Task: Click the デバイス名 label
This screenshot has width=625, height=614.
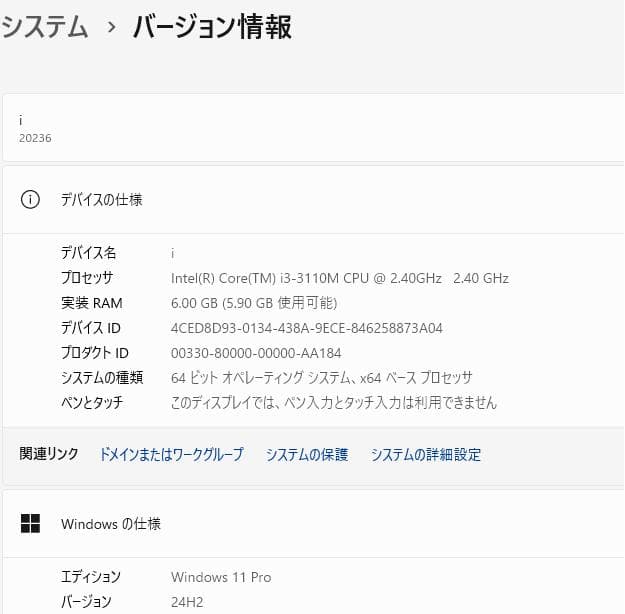Action: click(x=88, y=253)
